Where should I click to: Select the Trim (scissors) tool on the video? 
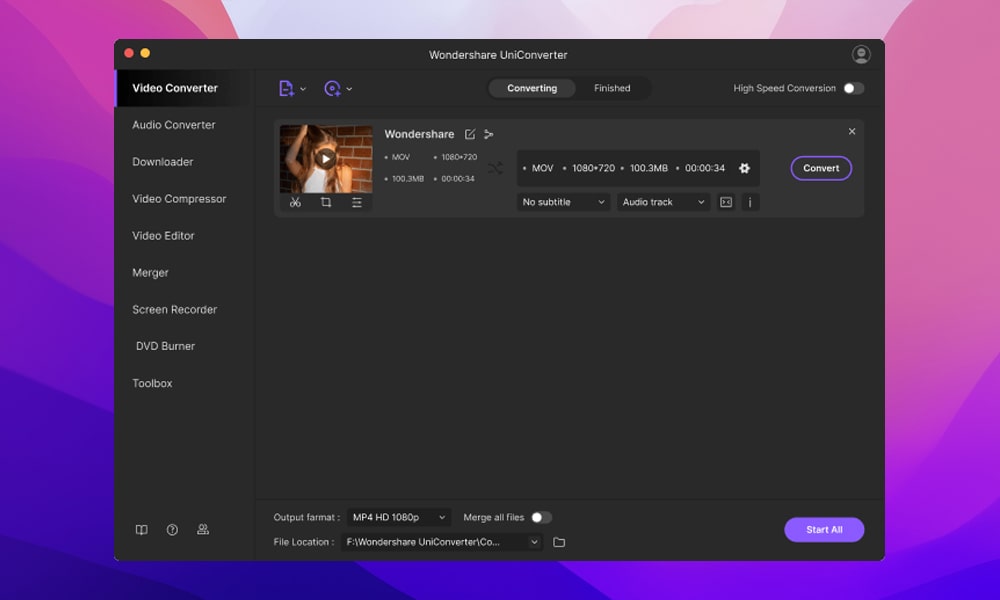[x=296, y=202]
